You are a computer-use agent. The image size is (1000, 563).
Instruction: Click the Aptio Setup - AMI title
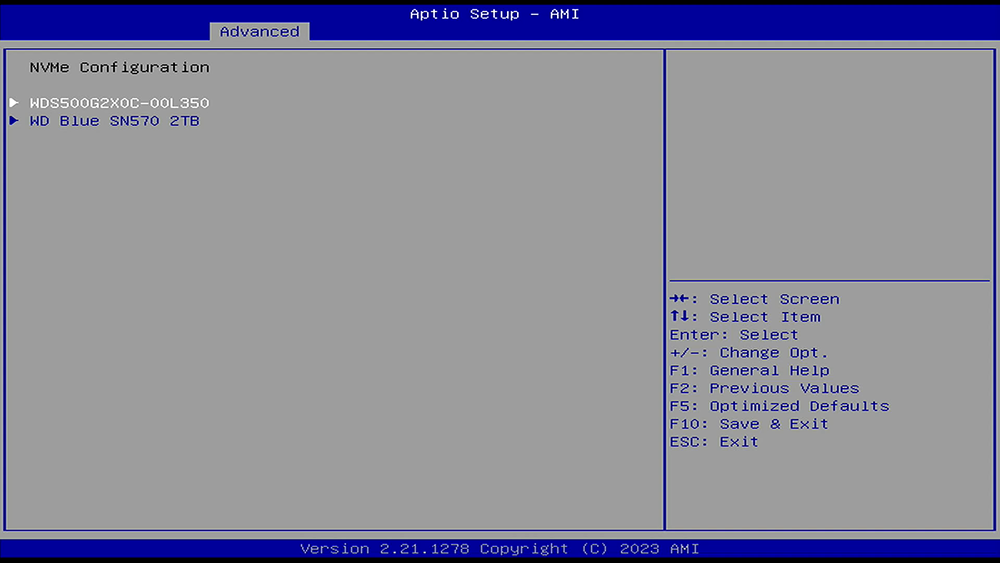494,13
